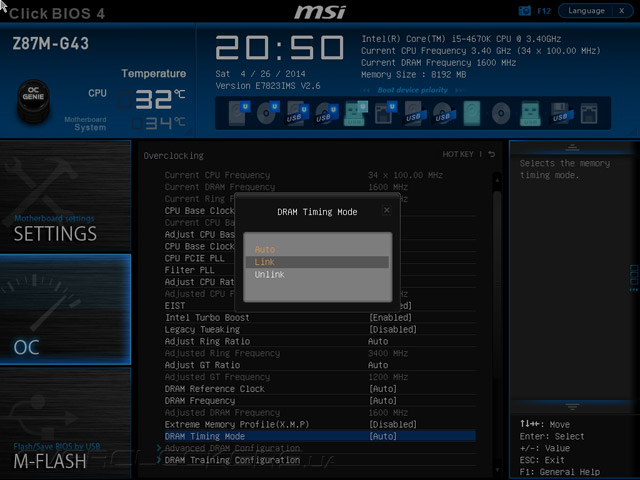Toggle Legacy Tweaking [Disabled] value

[x=393, y=329]
